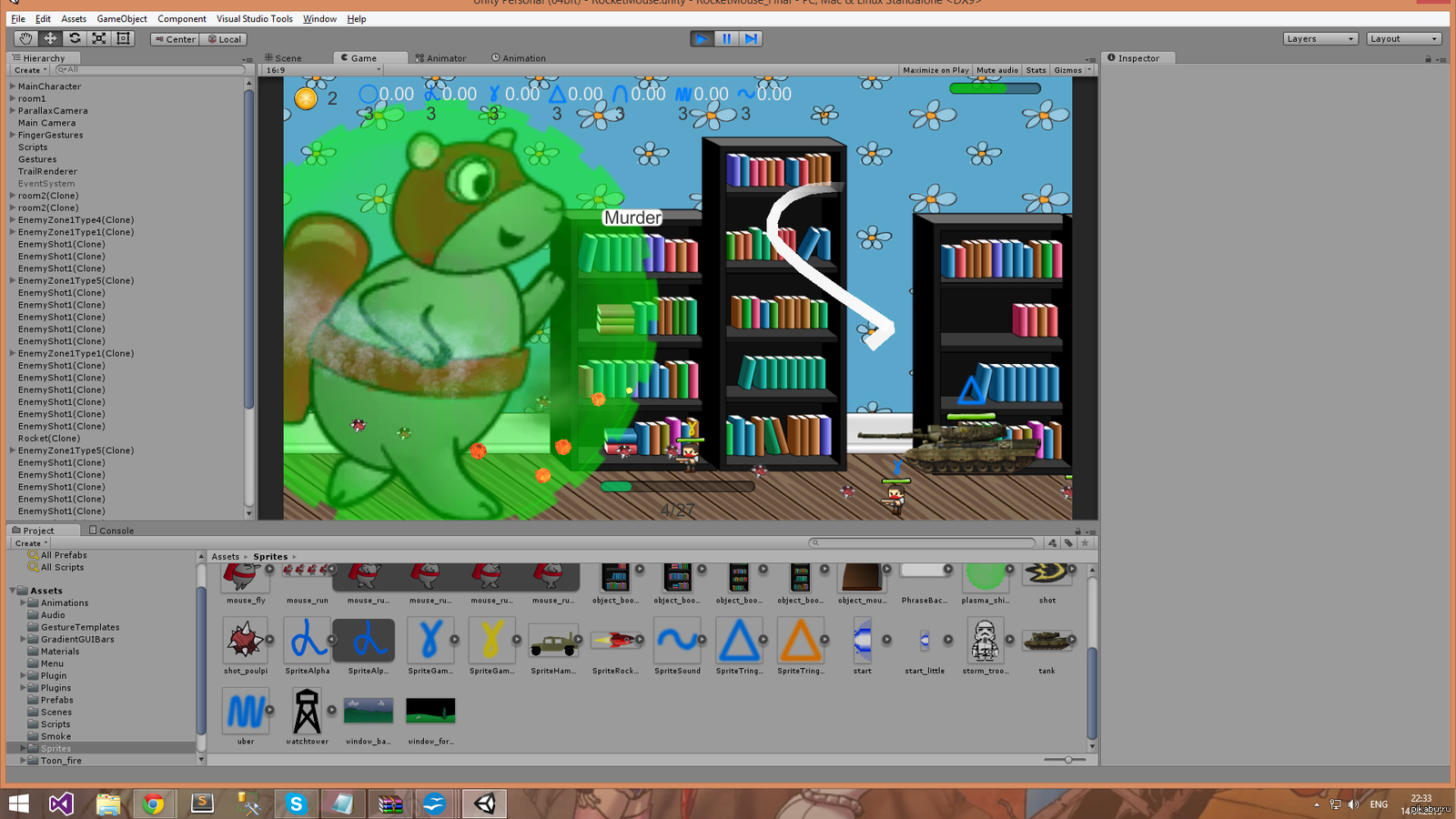The width and height of the screenshot is (1456, 819).
Task: Open the Layout dropdown
Action: click(1404, 38)
